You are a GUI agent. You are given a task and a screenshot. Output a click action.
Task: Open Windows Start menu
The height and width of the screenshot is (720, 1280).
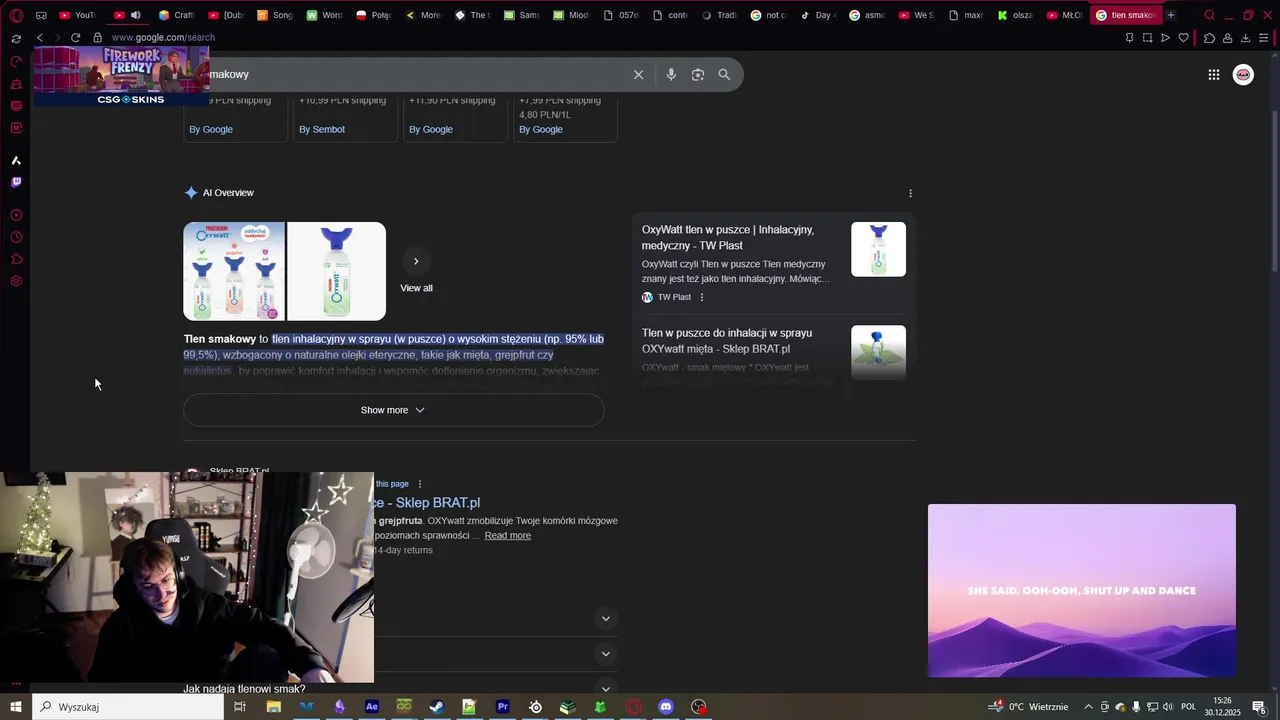tap(16, 707)
